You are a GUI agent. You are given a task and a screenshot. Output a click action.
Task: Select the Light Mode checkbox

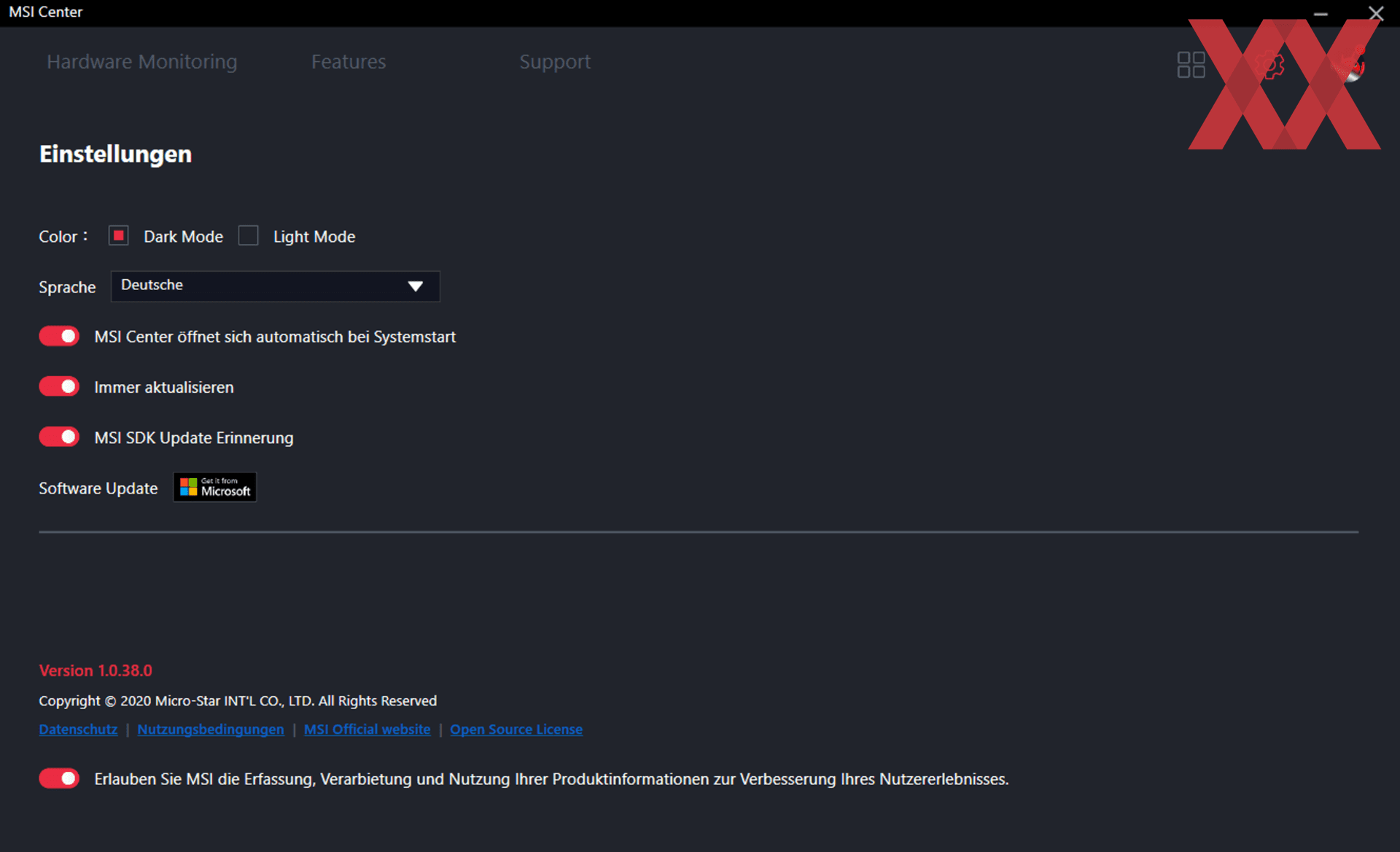248,235
